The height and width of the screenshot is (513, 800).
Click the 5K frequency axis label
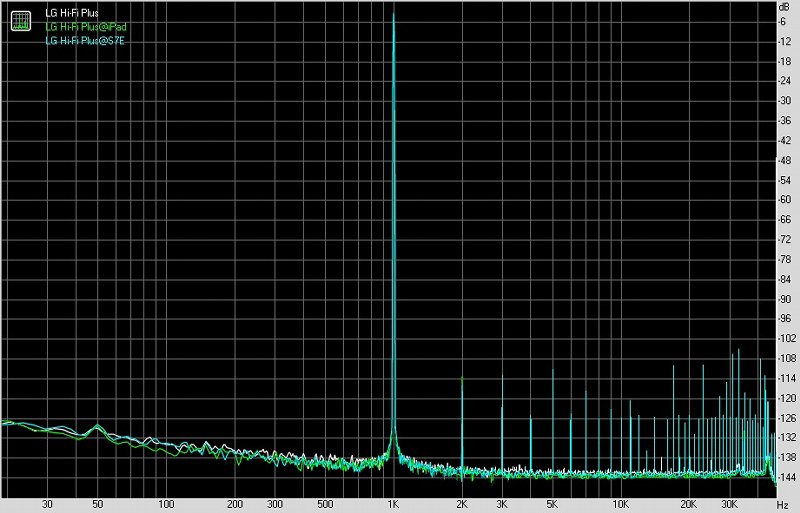pyautogui.click(x=552, y=504)
